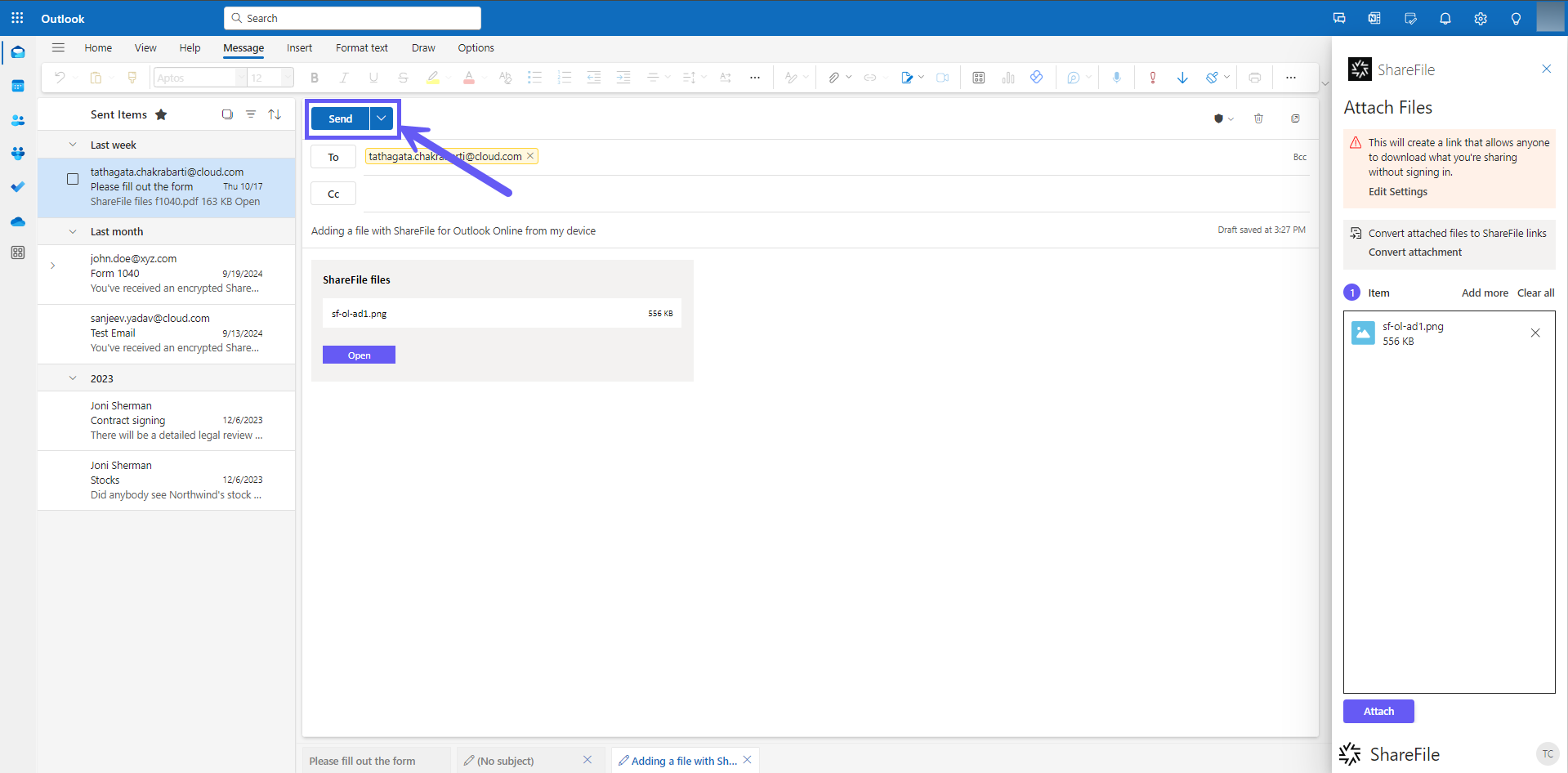Screen dimensions: 1568x773
Task: Remove sf-ol-ad1.png from ShareFile items
Action: pos(1535,333)
